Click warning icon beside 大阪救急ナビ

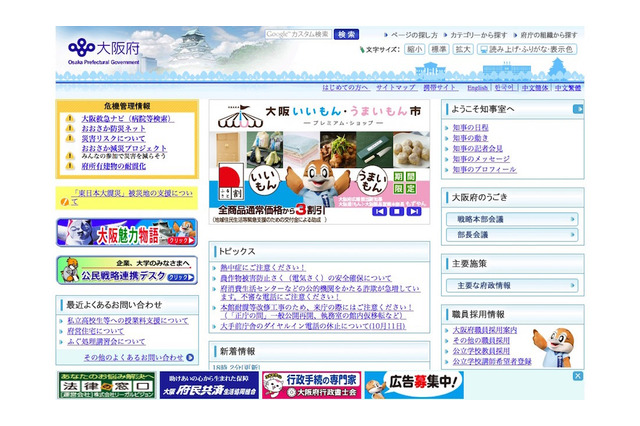pyautogui.click(x=70, y=118)
